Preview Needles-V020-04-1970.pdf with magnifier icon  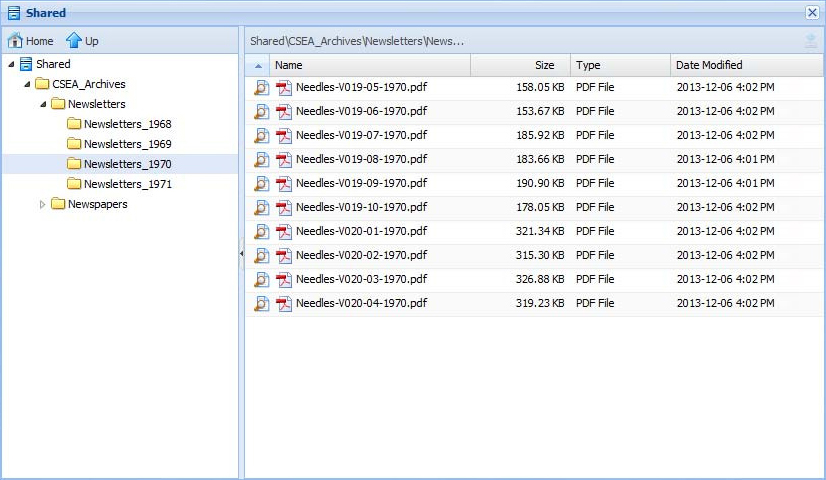261,303
